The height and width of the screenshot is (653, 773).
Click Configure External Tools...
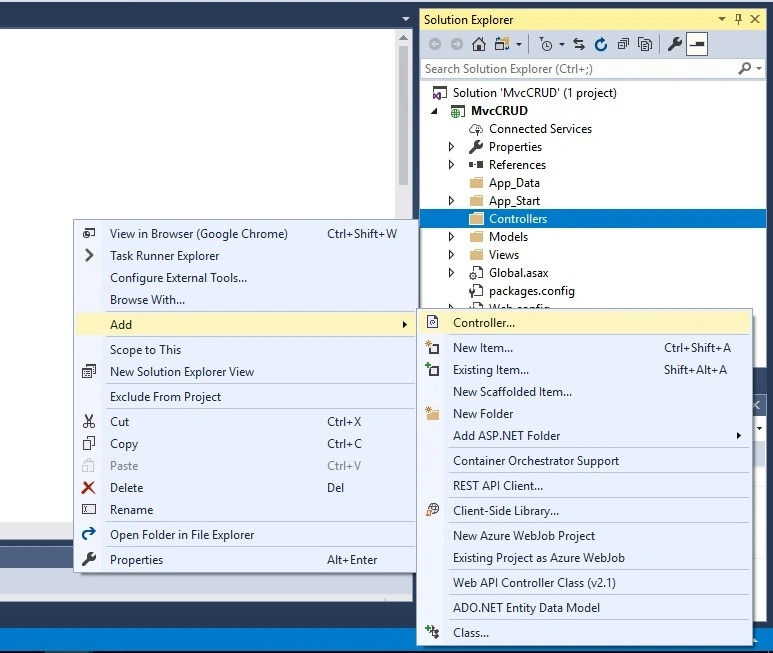(245, 278)
